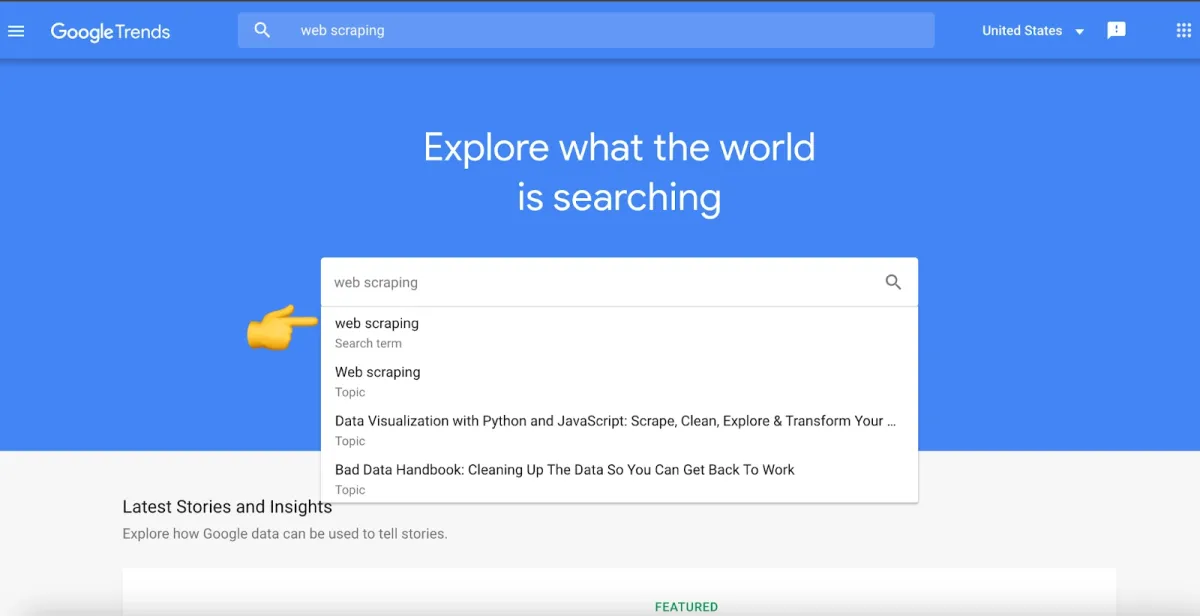1200x616 pixels.
Task: Open the United States country dropdown
Action: 1033,31
